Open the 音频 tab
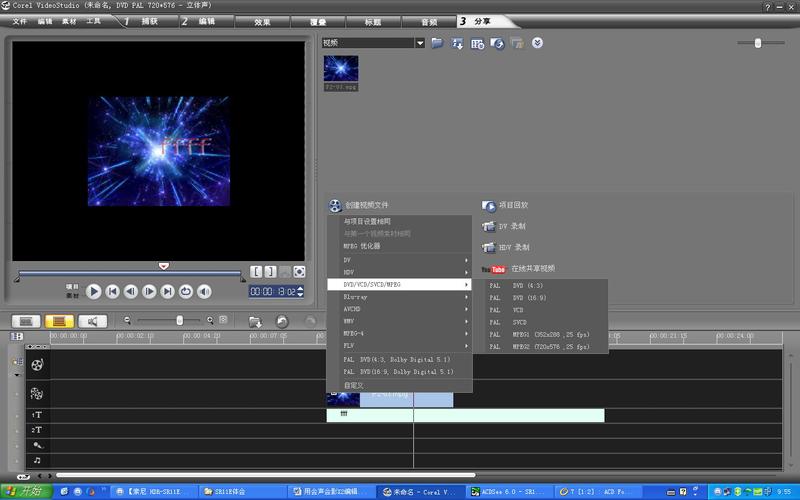Screen dimensions: 800x500 [x=429, y=22]
